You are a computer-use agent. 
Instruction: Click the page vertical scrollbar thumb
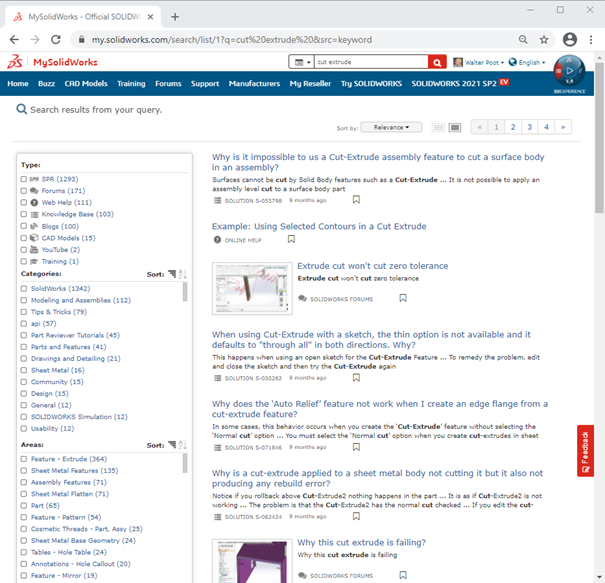(x=599, y=137)
